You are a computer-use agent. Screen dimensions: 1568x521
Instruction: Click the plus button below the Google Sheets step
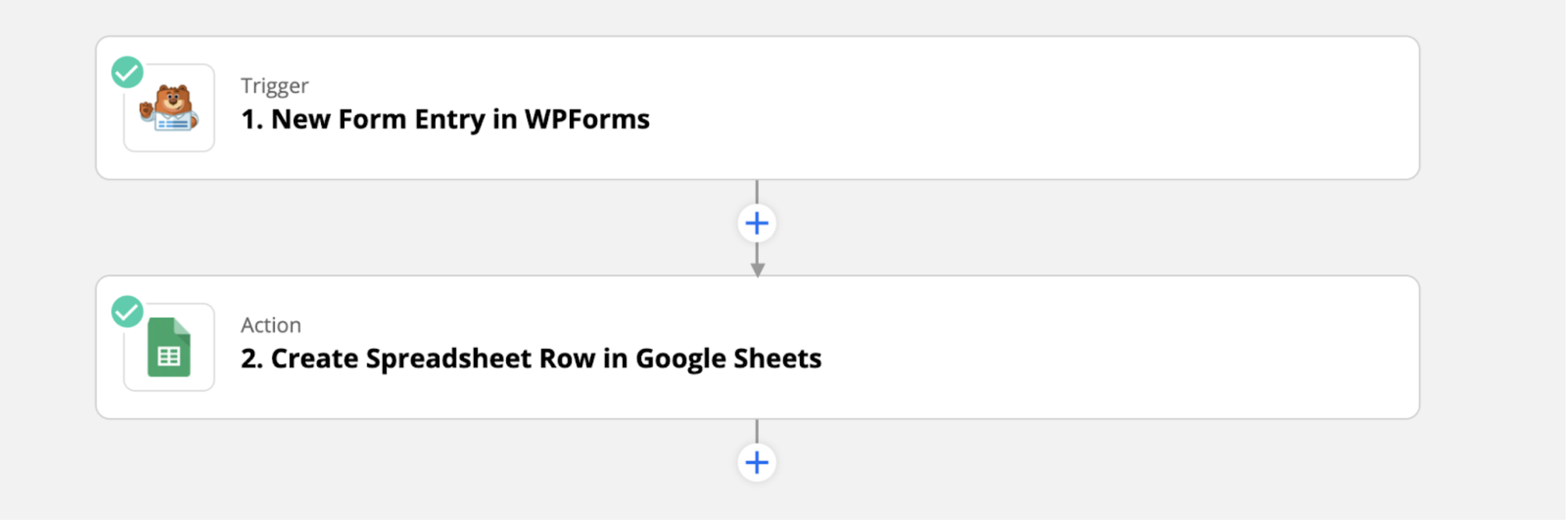click(757, 464)
